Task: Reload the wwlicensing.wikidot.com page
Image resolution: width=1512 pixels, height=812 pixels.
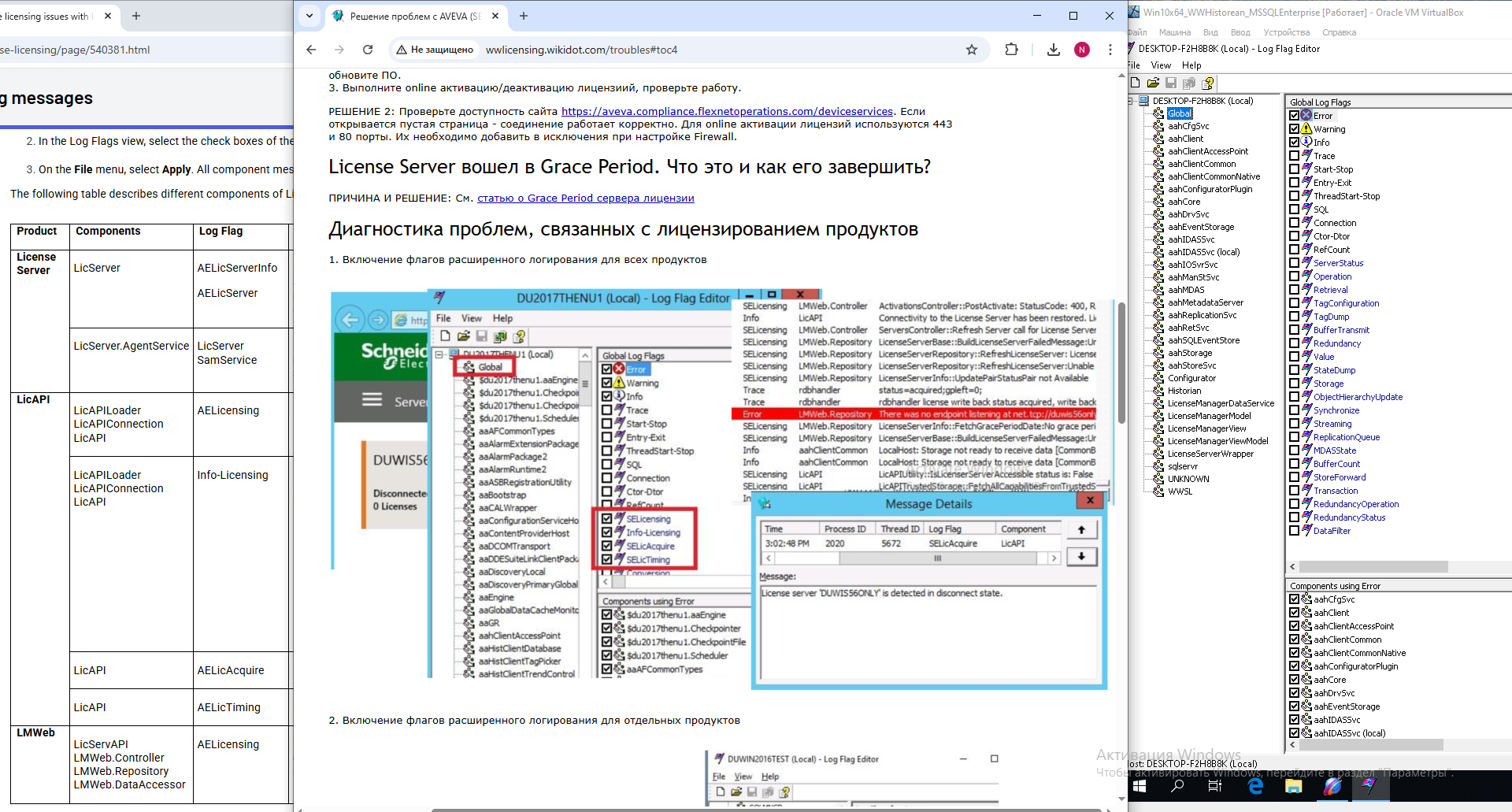Action: point(368,50)
